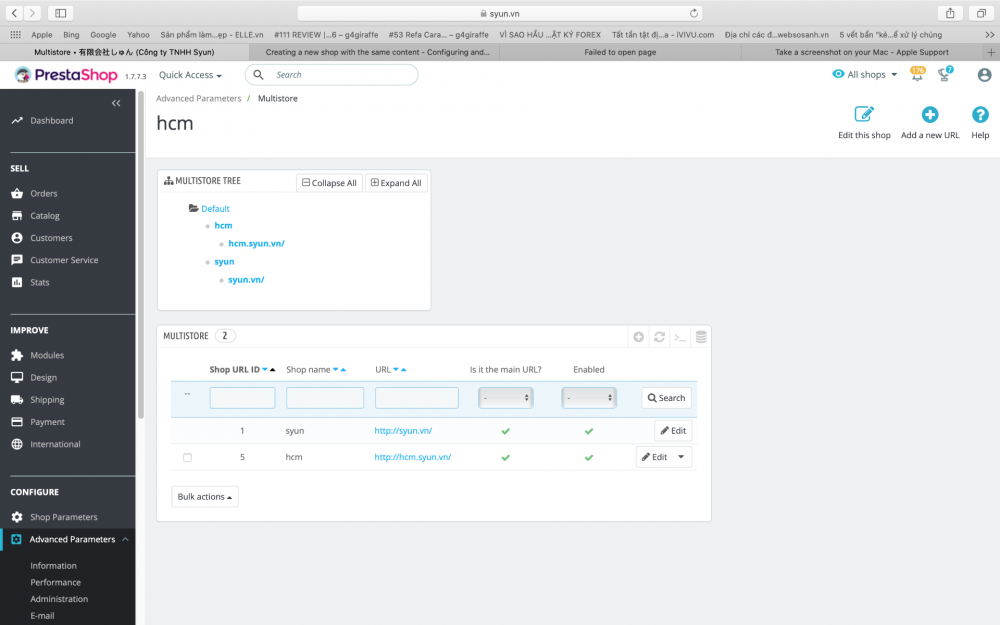This screenshot has width=1000, height=625.
Task: Open Catalog in the sidebar
Action: (45, 216)
